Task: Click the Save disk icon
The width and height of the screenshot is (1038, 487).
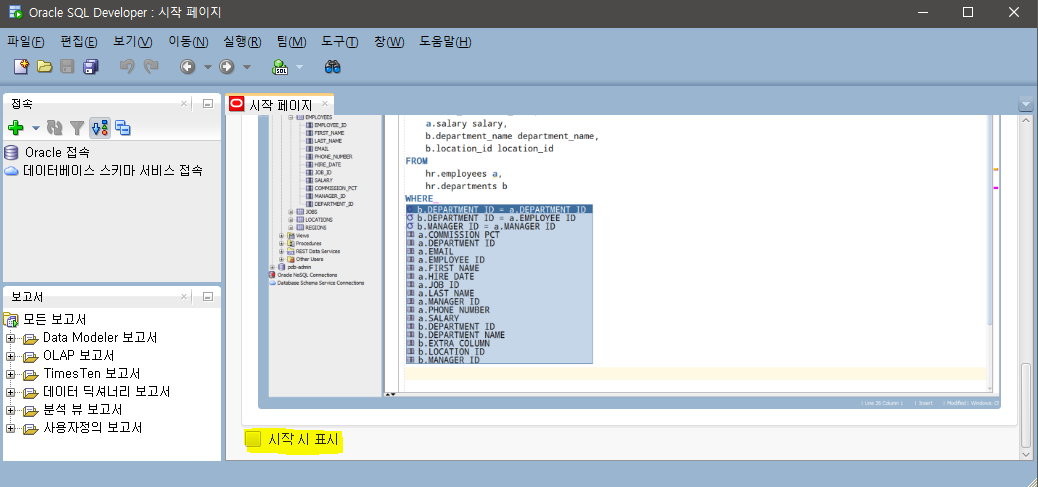Action: [67, 67]
